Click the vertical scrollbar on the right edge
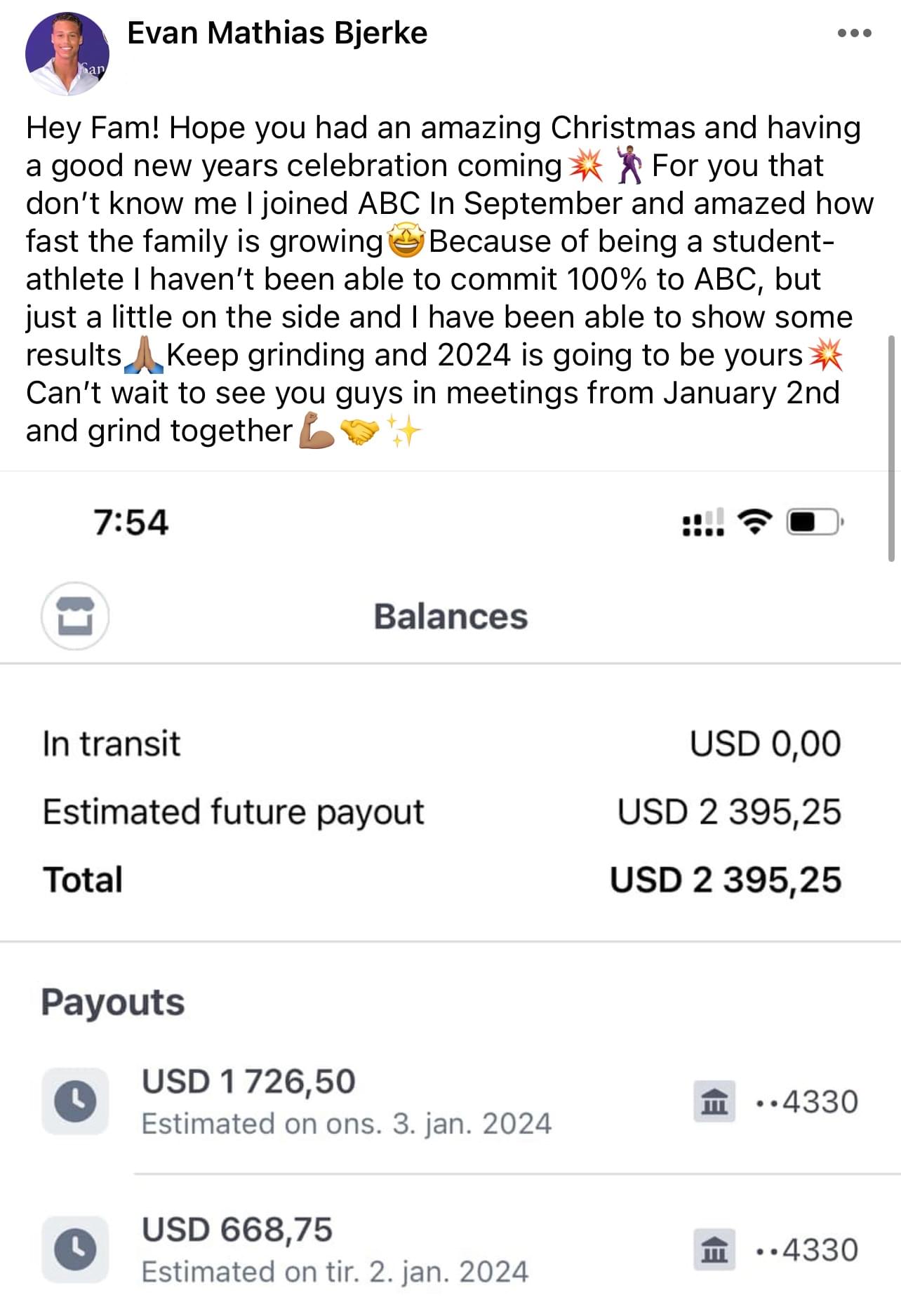Viewport: 901px width, 1316px height. coord(891,448)
